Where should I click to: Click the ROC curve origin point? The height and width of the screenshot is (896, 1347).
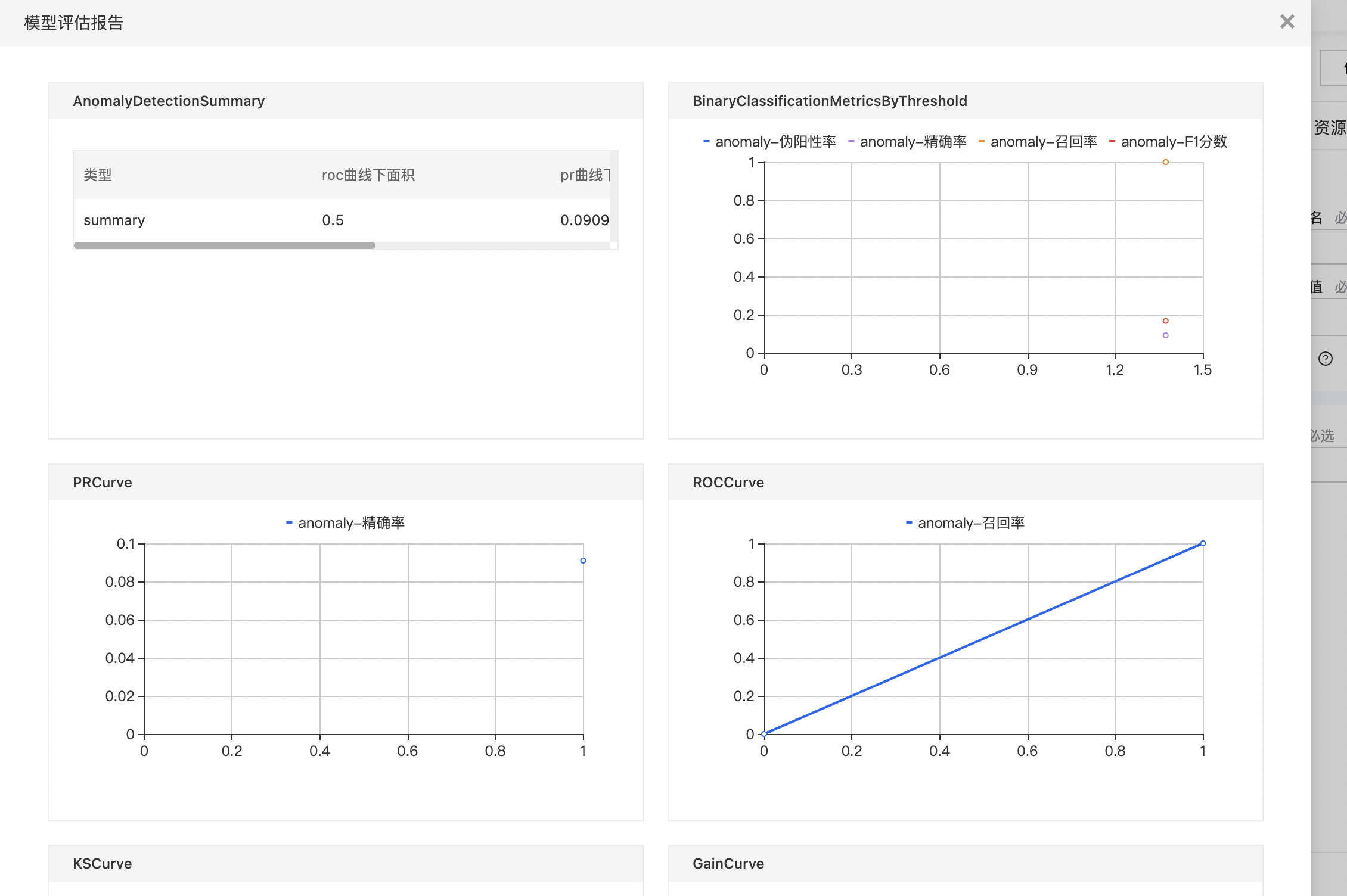pyautogui.click(x=764, y=734)
